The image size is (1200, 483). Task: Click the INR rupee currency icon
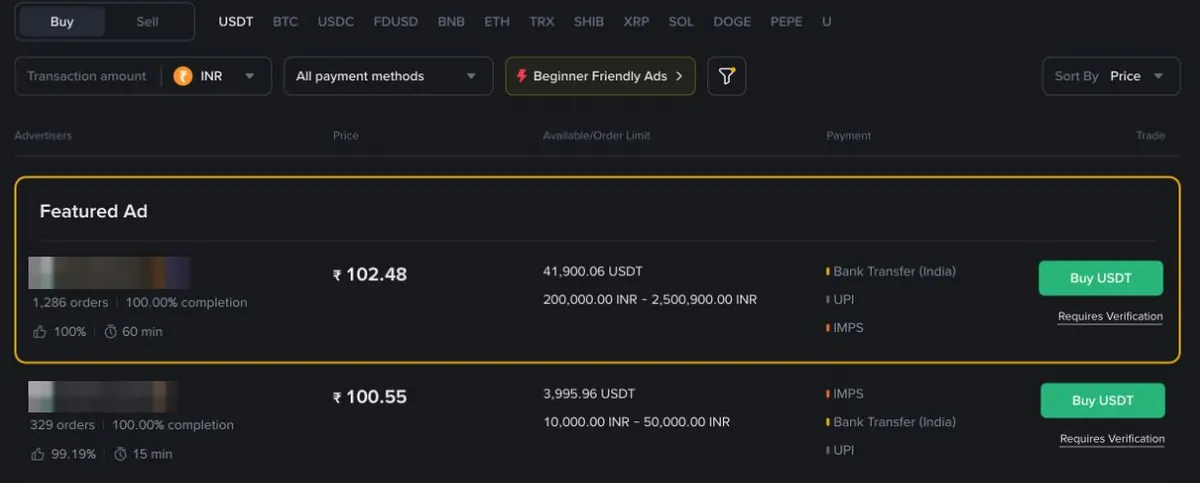(183, 76)
